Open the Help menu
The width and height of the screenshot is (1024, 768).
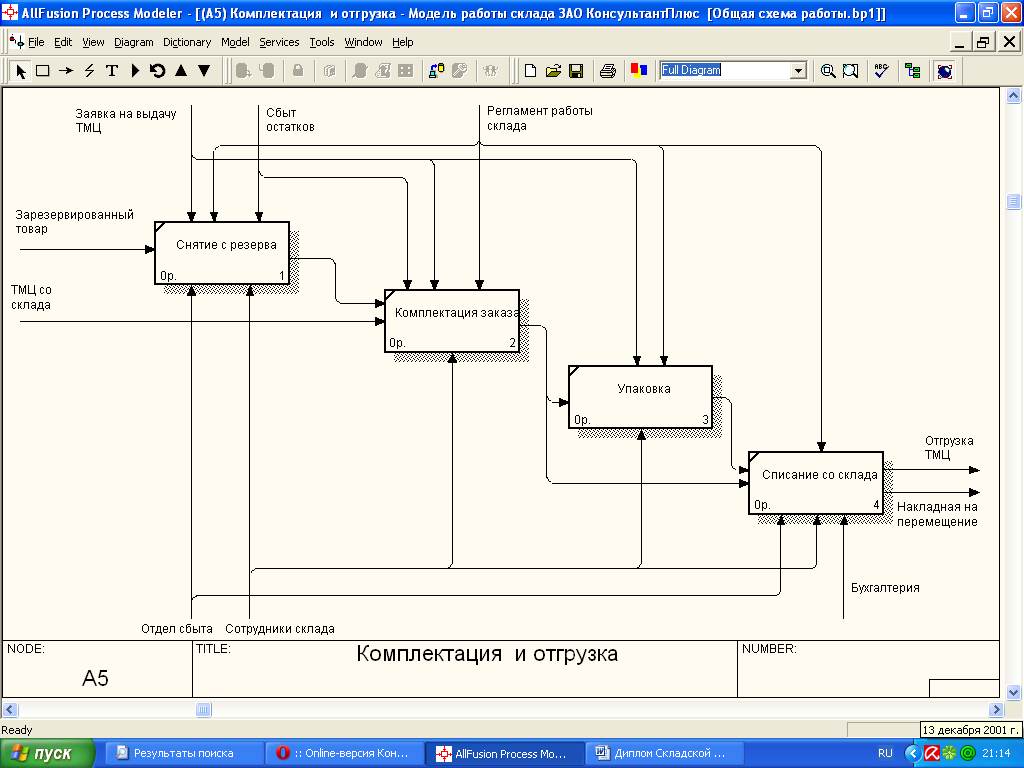click(x=402, y=42)
